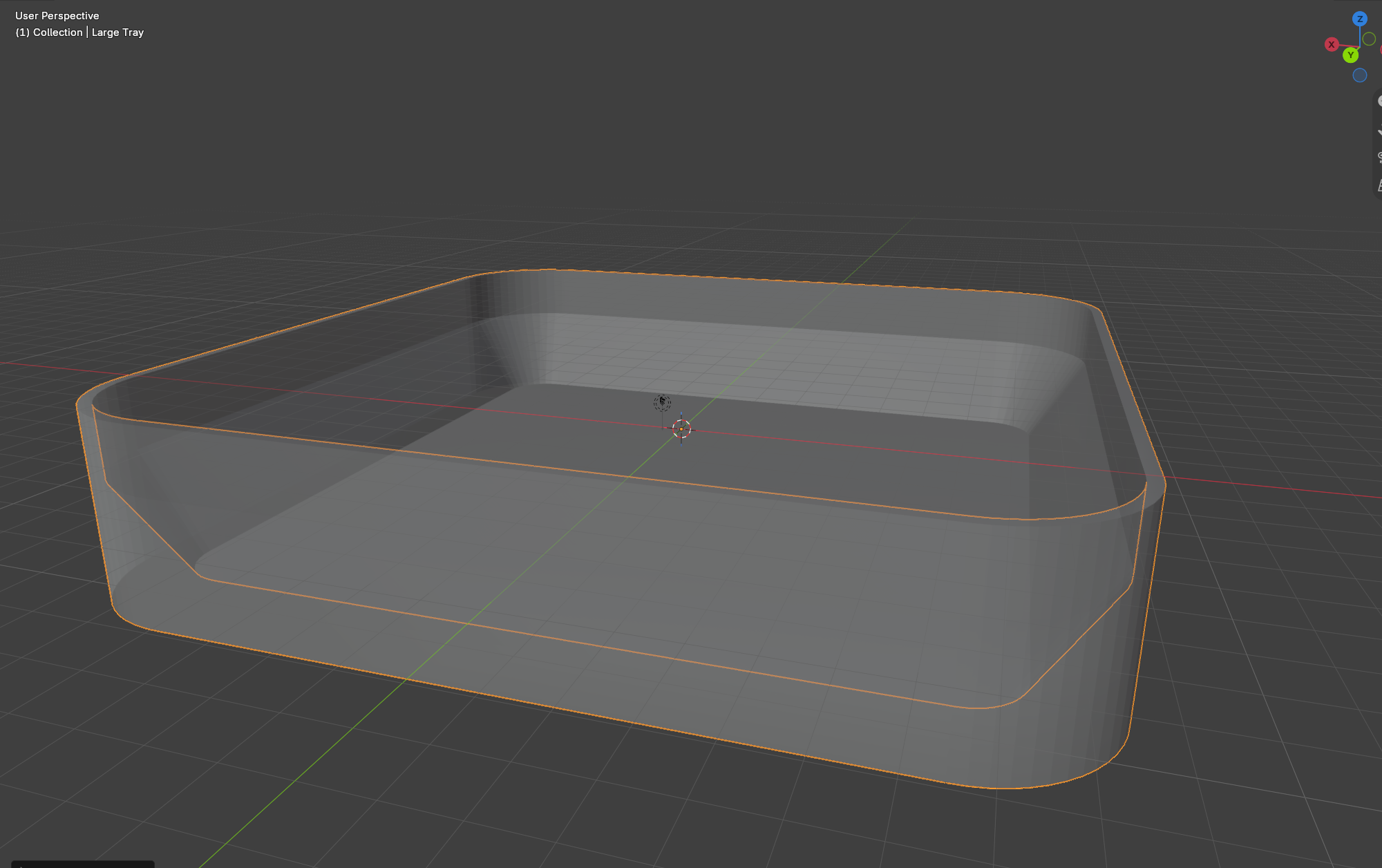Click the 'User Perspective' overlay text
The image size is (1382, 868).
point(57,16)
